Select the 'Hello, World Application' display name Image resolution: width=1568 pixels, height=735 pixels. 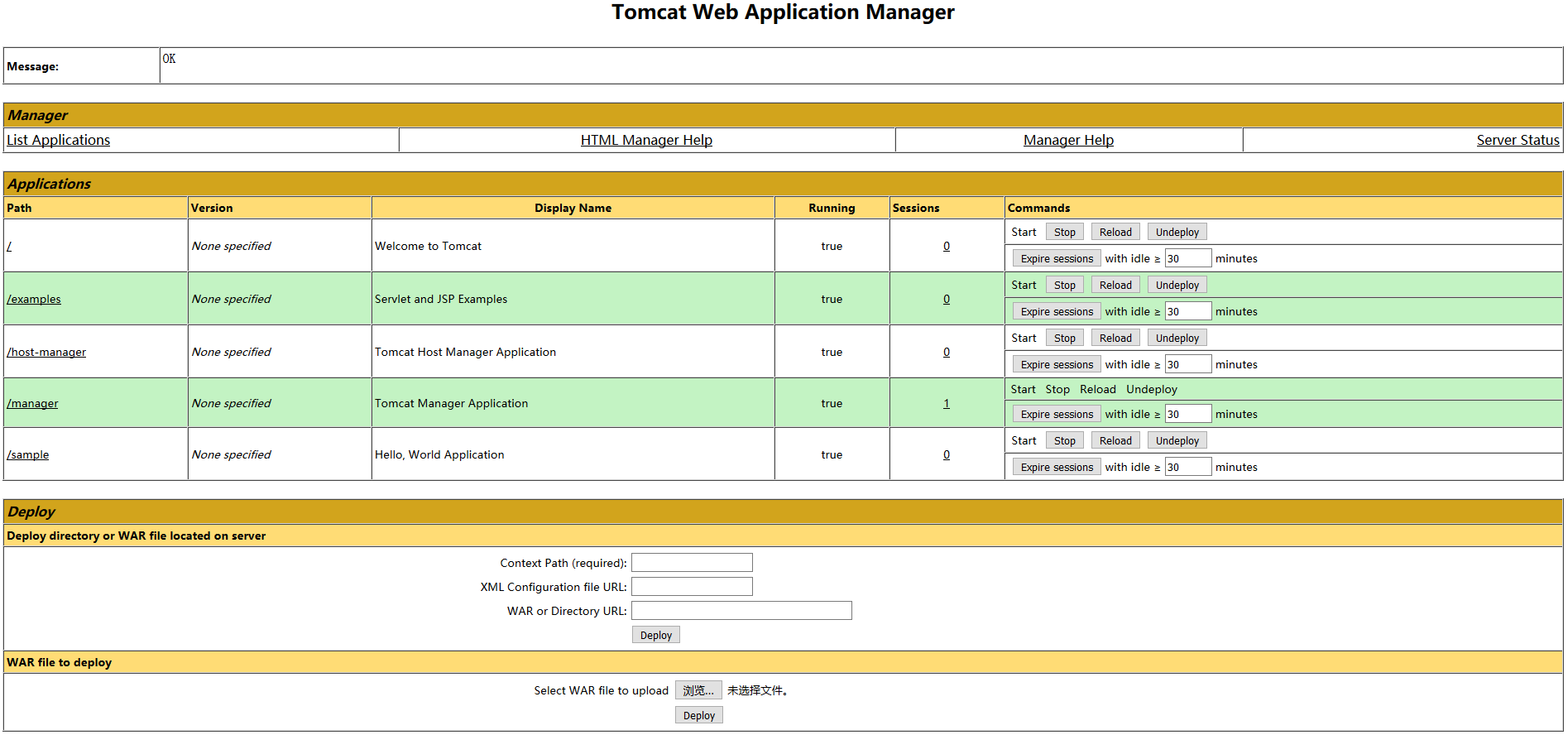coord(439,454)
